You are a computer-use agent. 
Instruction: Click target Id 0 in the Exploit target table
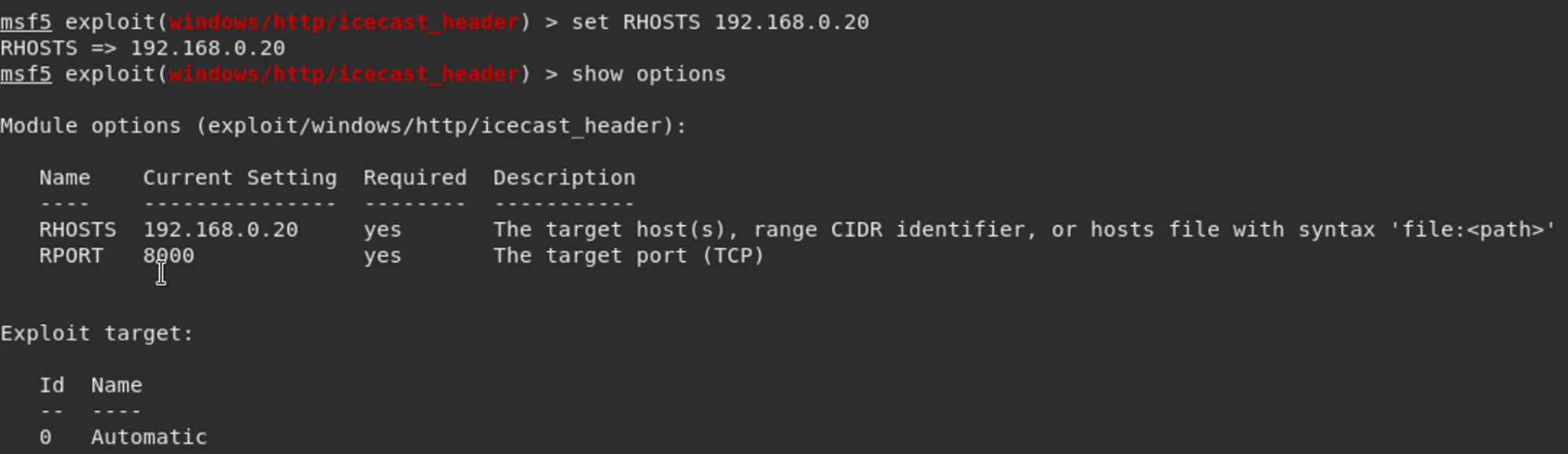pos(45,437)
